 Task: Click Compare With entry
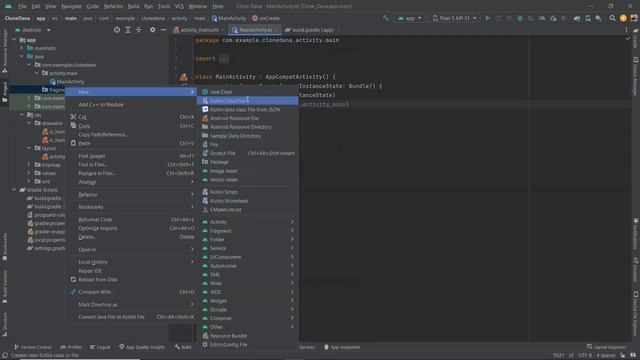(x=131, y=292)
